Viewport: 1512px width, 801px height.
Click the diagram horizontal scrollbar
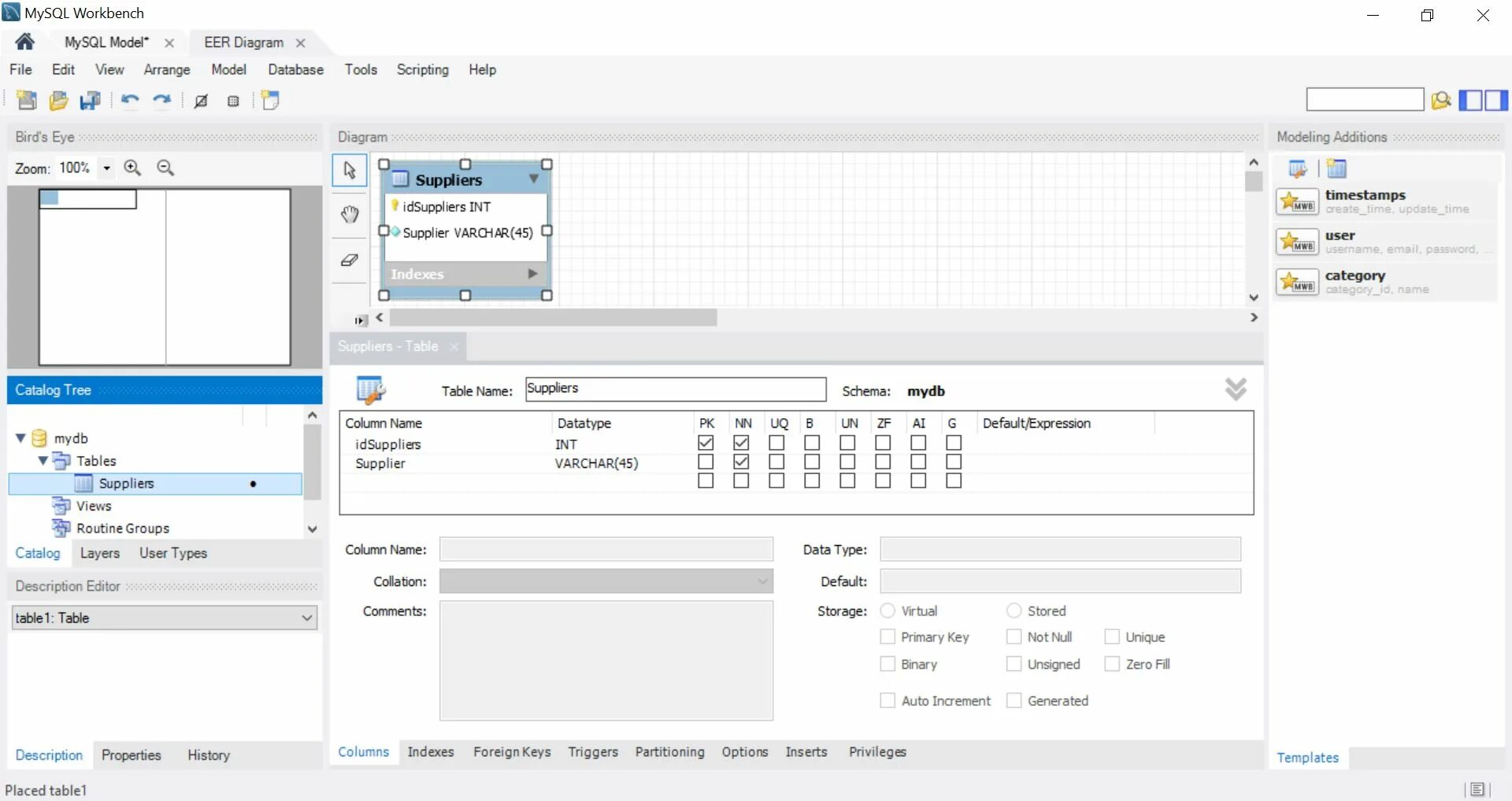[553, 317]
